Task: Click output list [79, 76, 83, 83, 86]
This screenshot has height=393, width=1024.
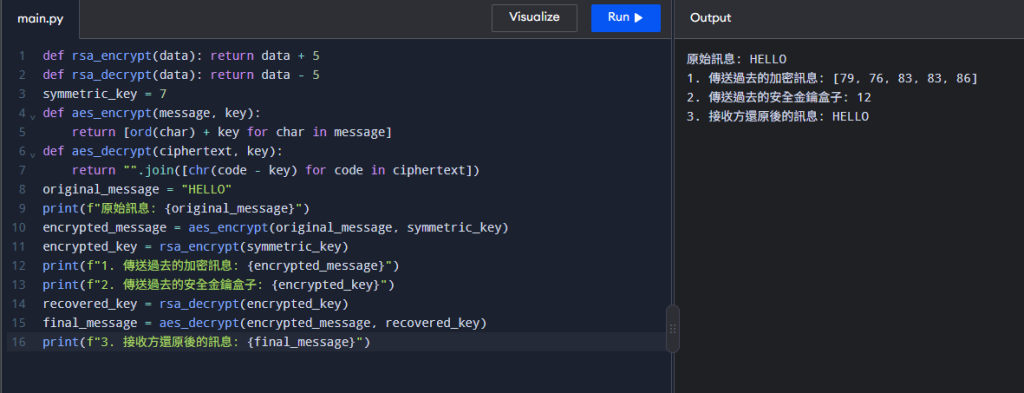Action: tap(905, 78)
